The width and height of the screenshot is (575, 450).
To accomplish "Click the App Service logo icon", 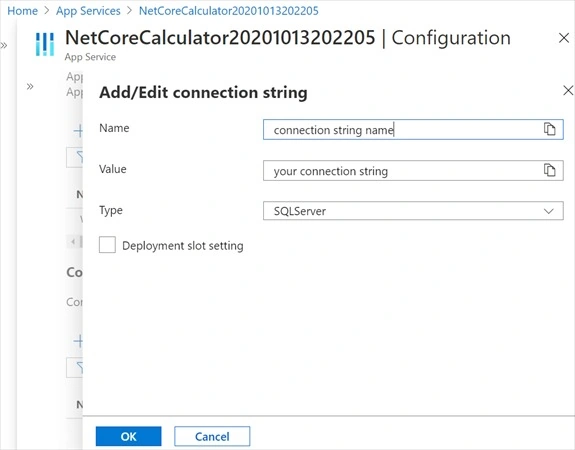I will pos(45,44).
